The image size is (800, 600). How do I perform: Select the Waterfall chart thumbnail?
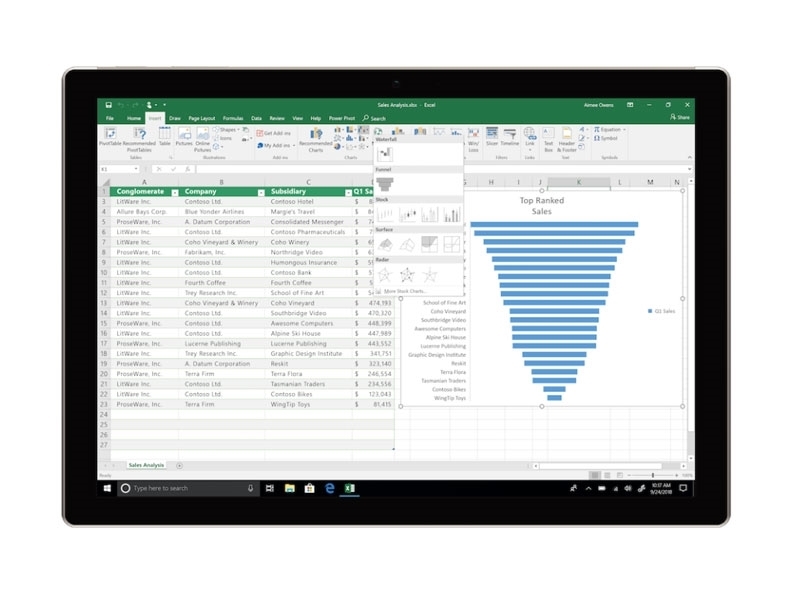coord(385,154)
